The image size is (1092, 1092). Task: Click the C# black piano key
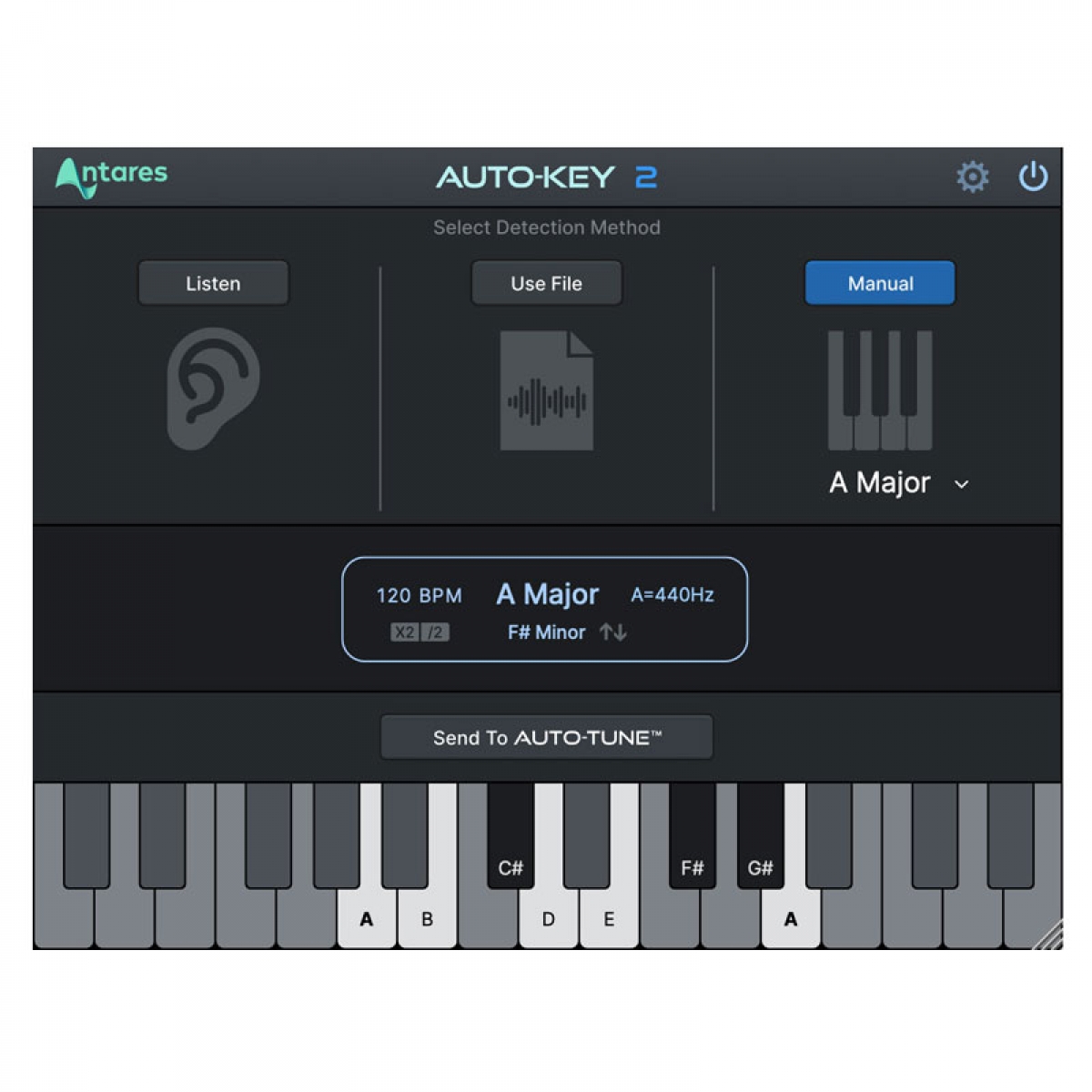pos(511,835)
